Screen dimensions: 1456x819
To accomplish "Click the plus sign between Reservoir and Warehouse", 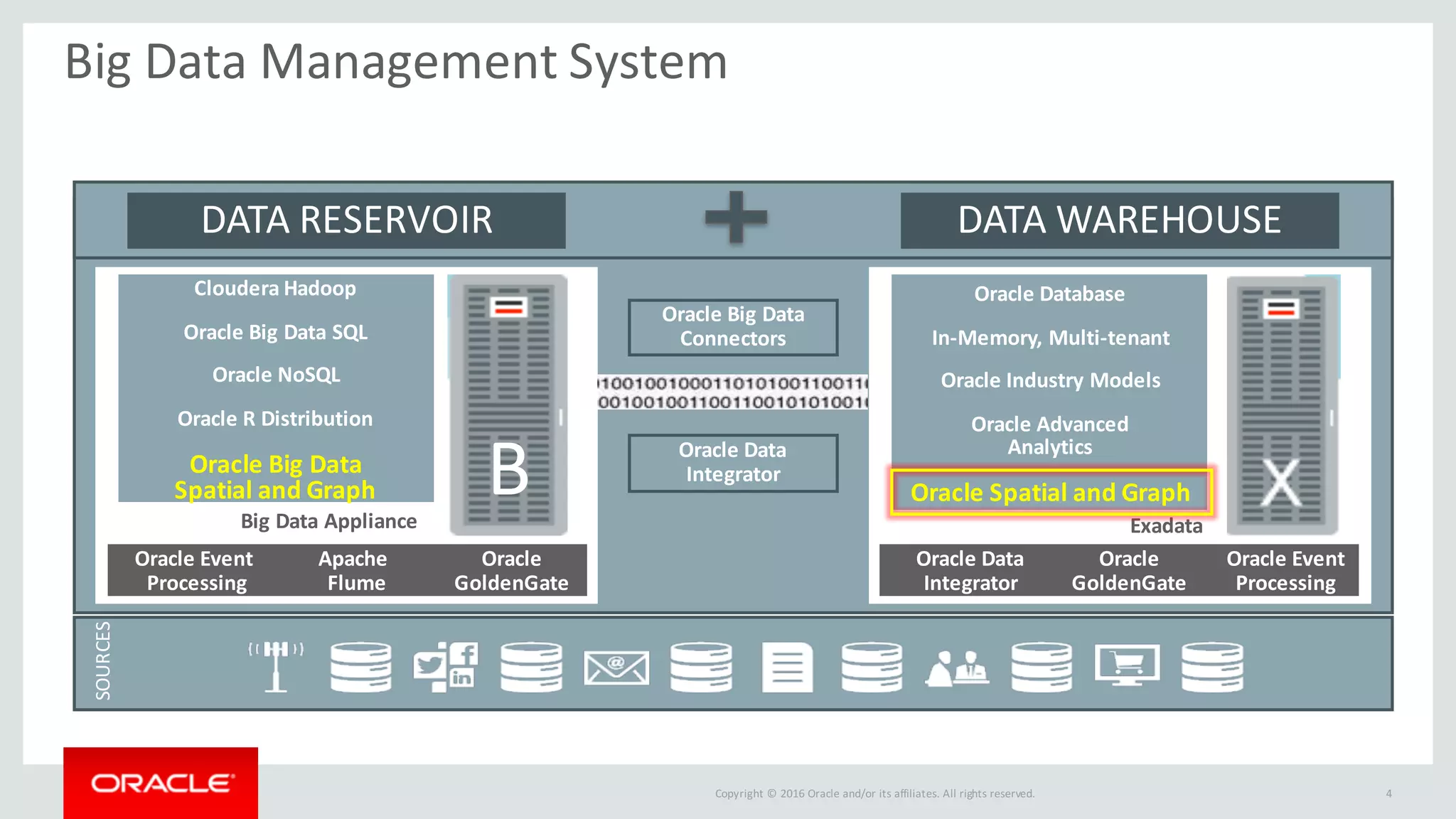I will coord(736,217).
